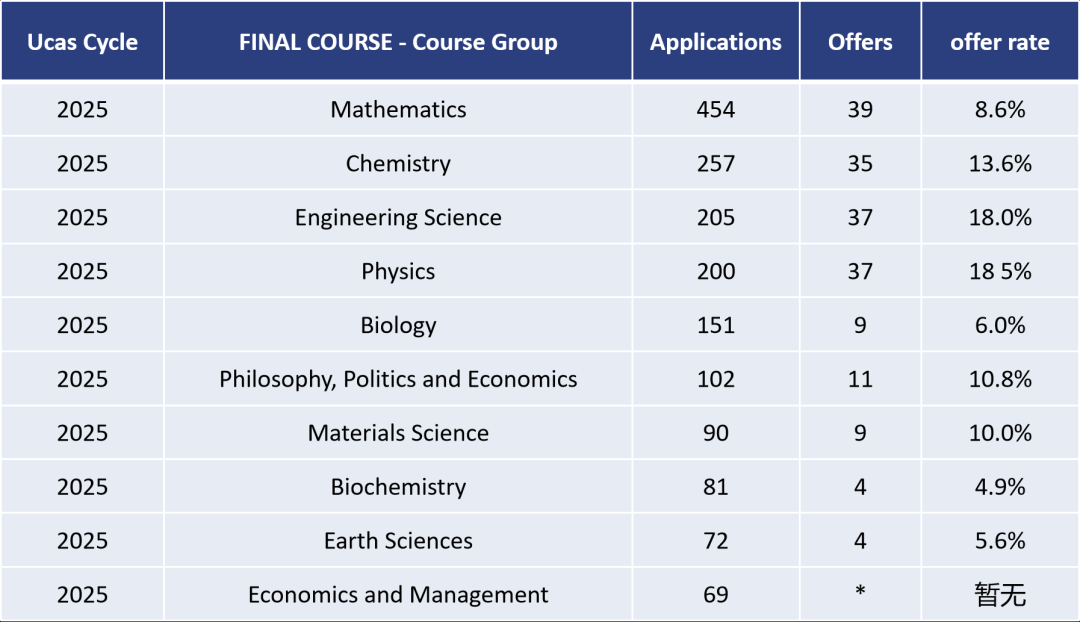
Task: Click the FINAL COURSE - Course Group header
Action: coord(398,42)
